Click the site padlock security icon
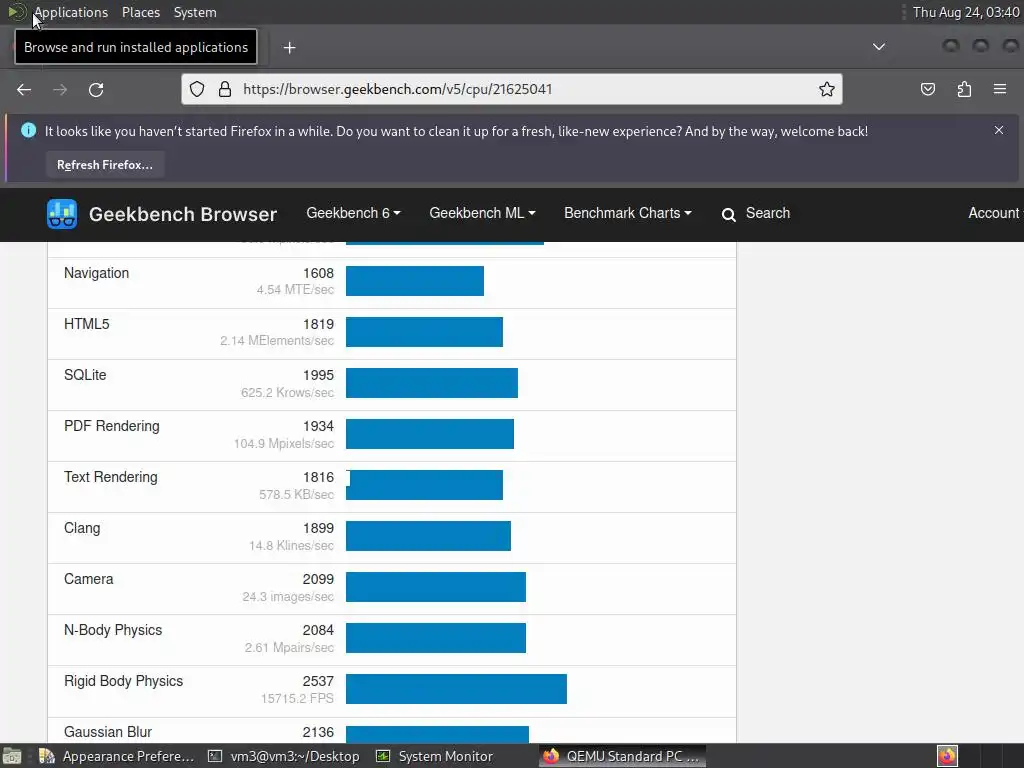 225,89
